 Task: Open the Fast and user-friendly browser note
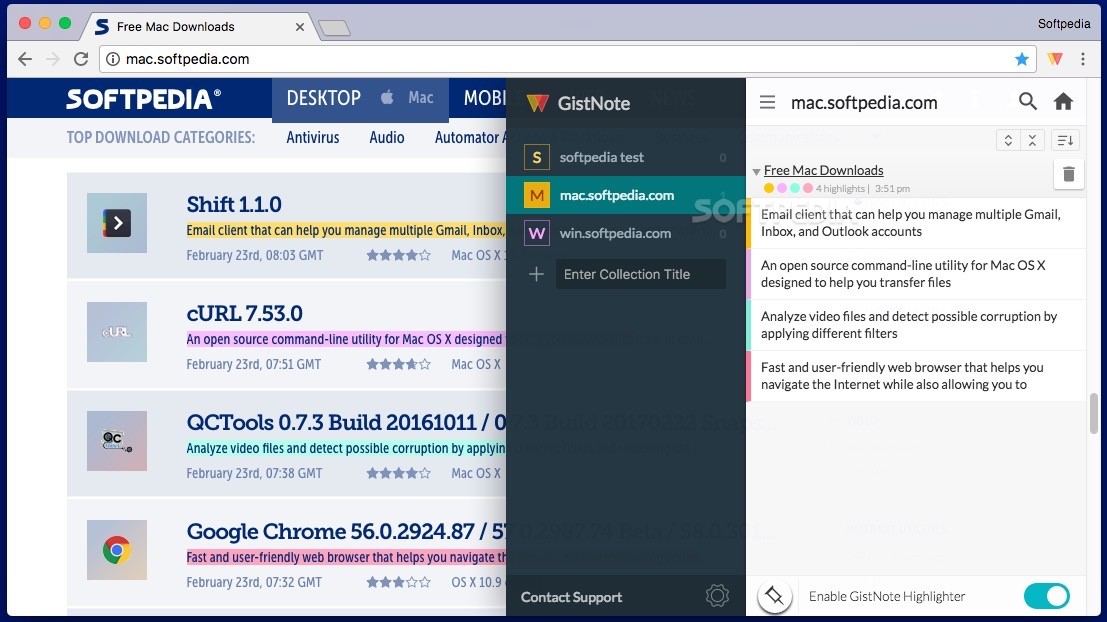click(916, 376)
